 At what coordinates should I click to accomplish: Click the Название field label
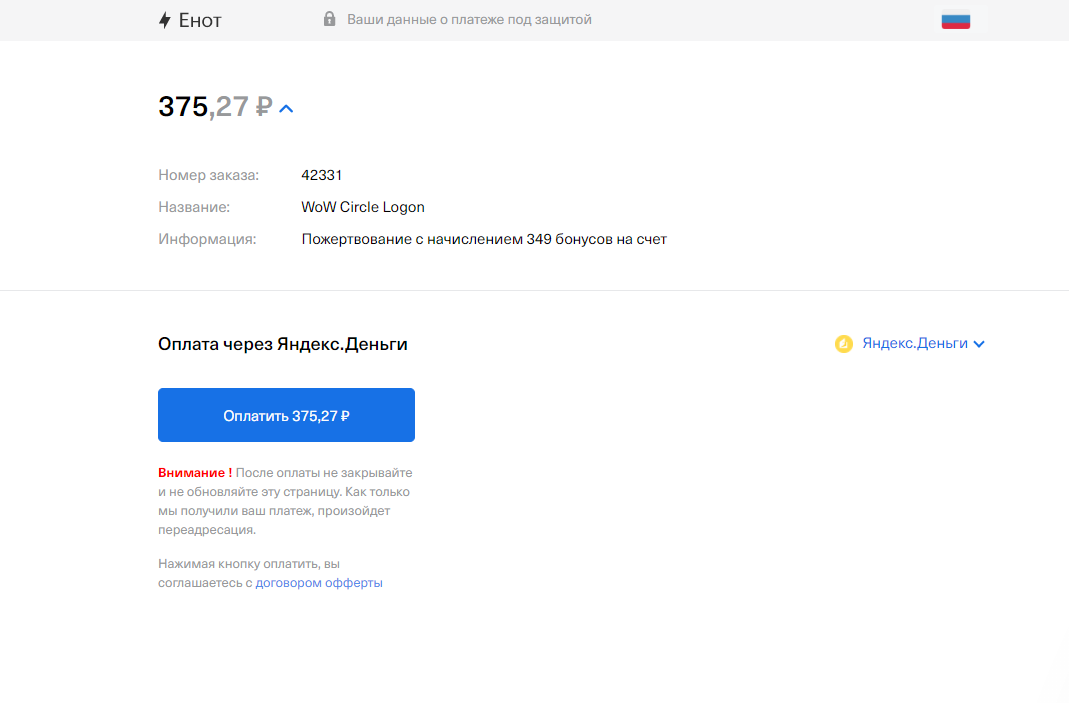pyautogui.click(x=194, y=207)
